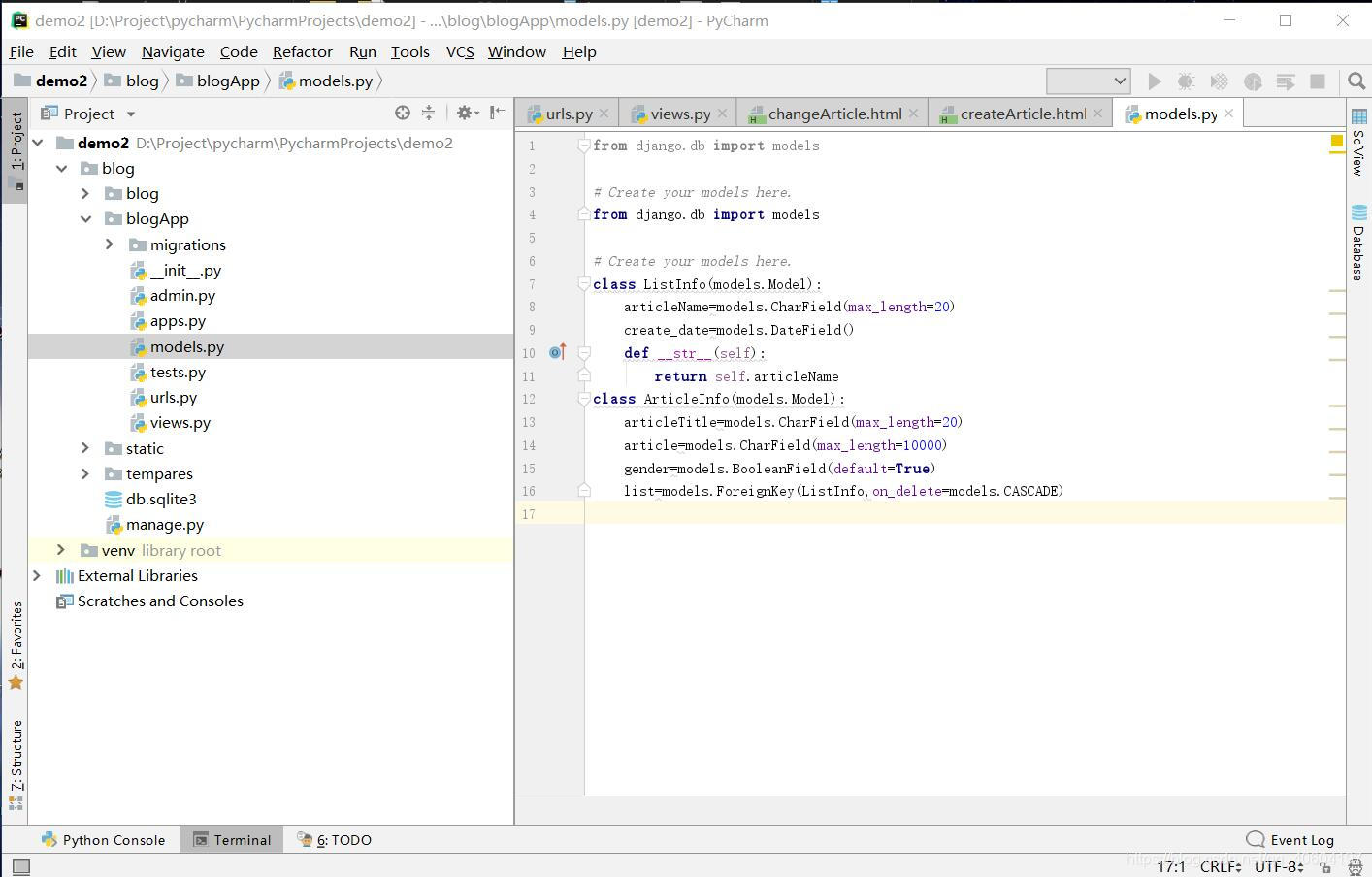This screenshot has width=1372, height=877.
Task: Open the Terminal tool window
Action: 232,840
